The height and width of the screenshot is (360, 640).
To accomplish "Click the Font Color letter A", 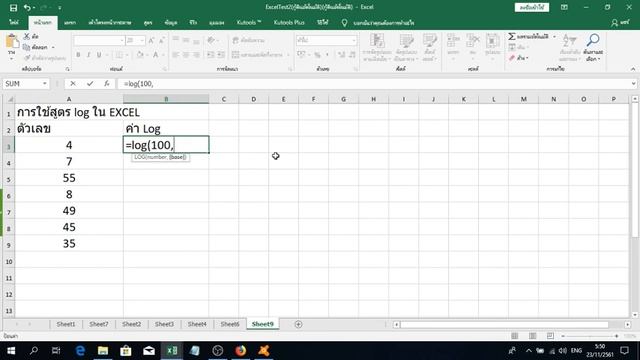I will pos(156,55).
